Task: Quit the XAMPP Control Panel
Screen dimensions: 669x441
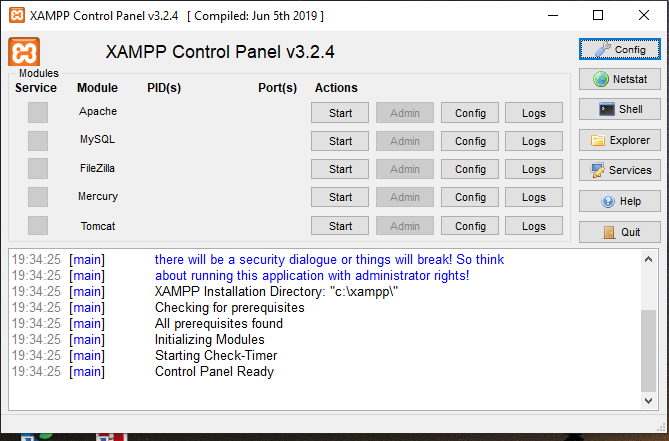Action: (x=620, y=232)
